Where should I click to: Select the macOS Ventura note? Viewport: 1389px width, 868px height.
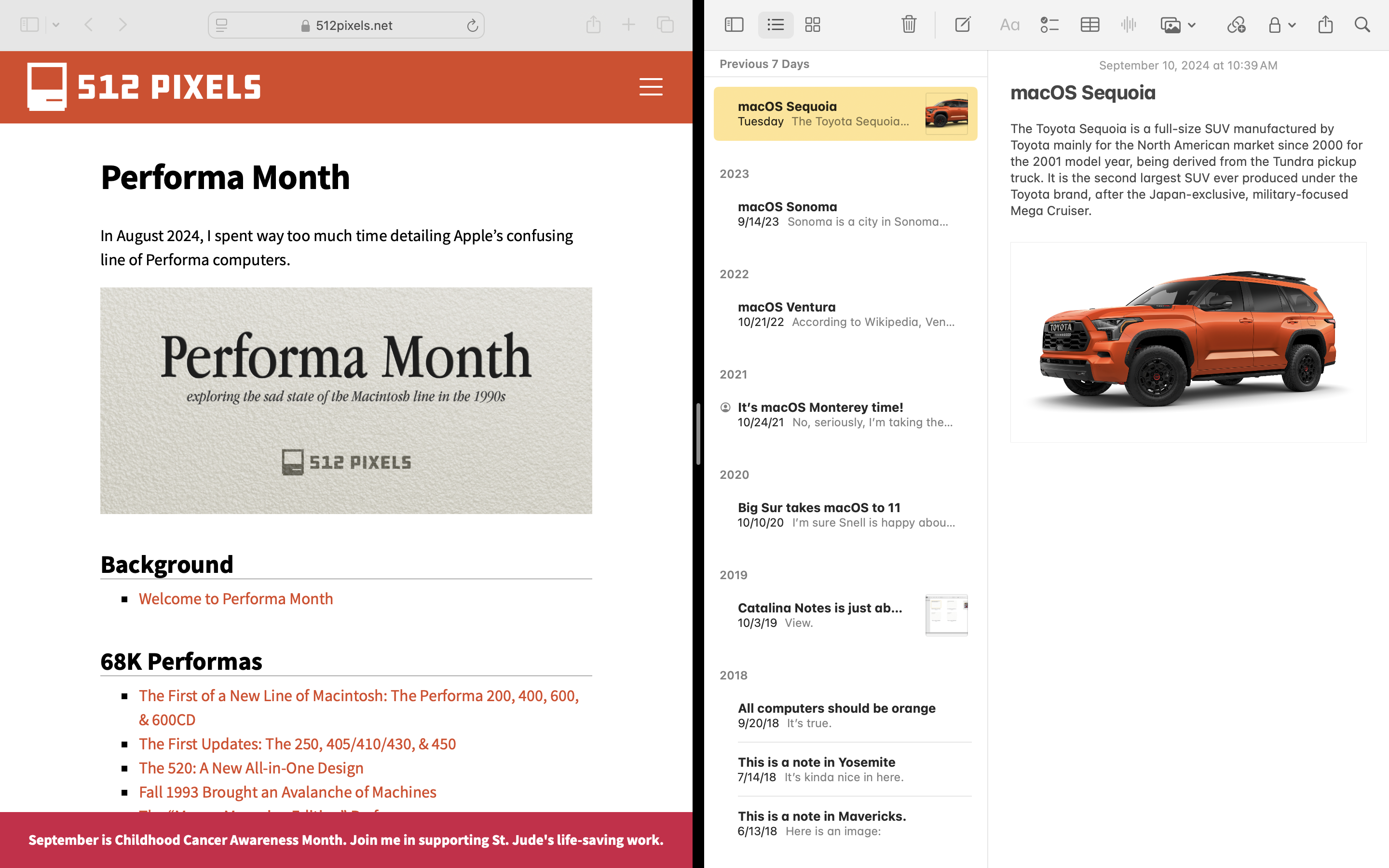845,314
